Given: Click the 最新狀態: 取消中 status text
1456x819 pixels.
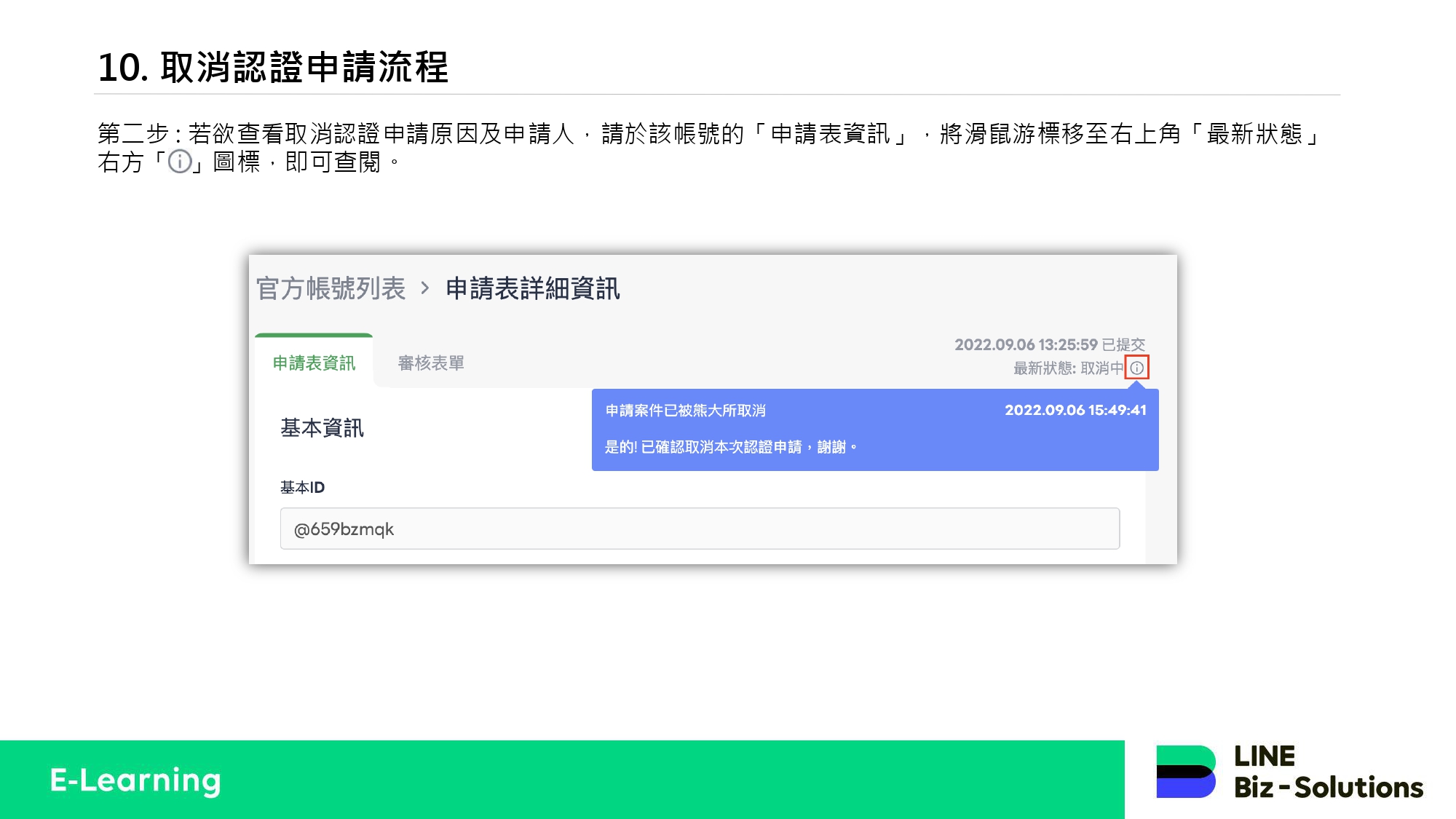Looking at the screenshot, I should click(x=1068, y=368).
